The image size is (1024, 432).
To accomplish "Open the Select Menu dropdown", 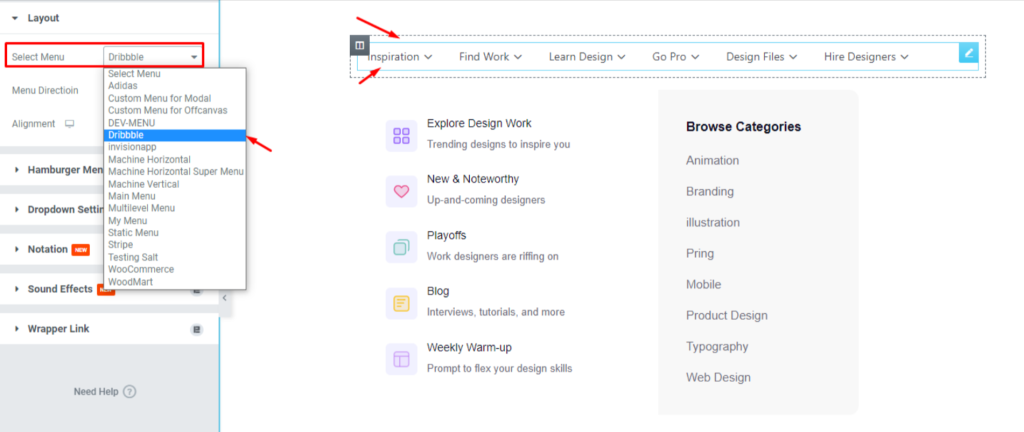I will [x=153, y=57].
